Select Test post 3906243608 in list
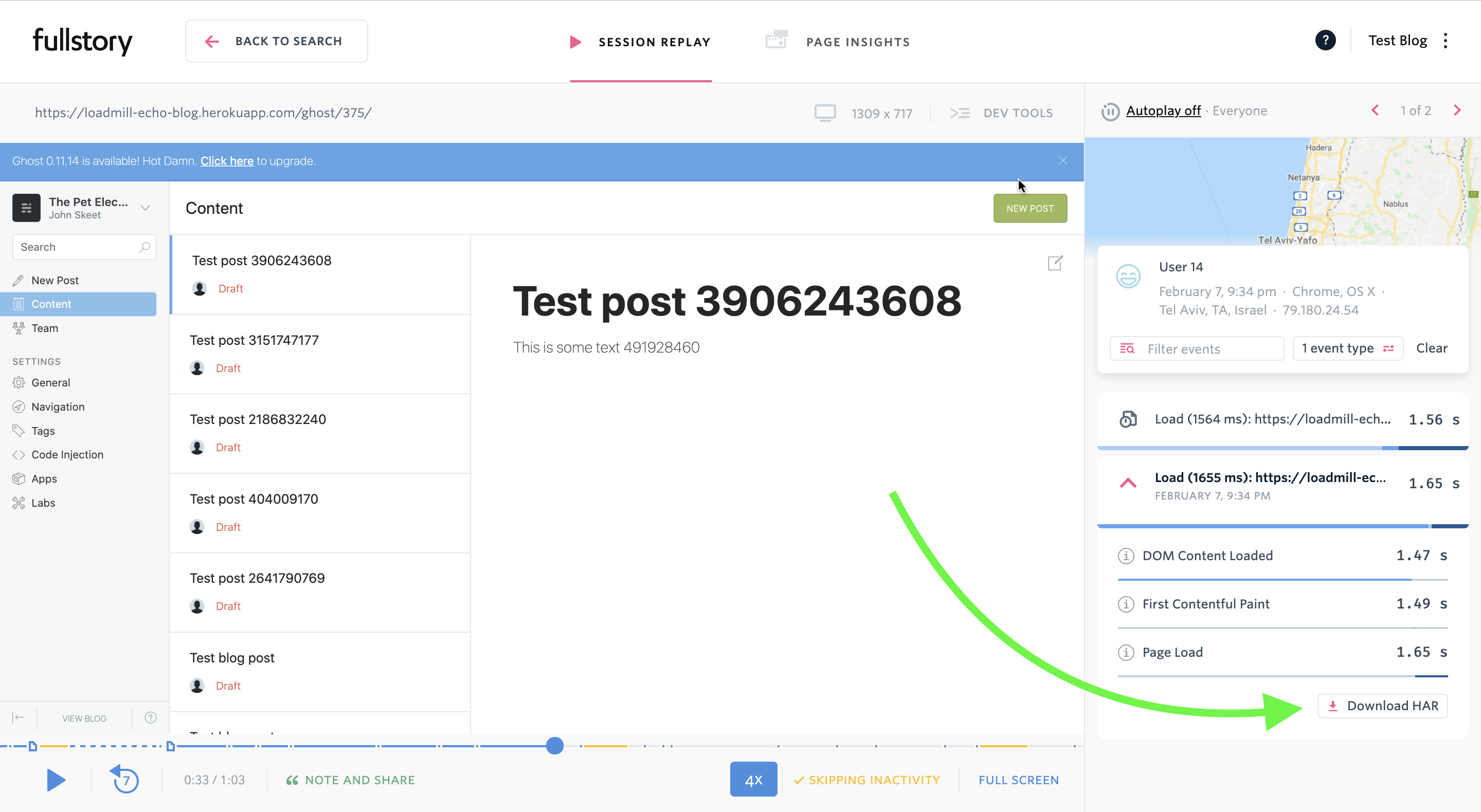The width and height of the screenshot is (1481, 812). [320, 274]
